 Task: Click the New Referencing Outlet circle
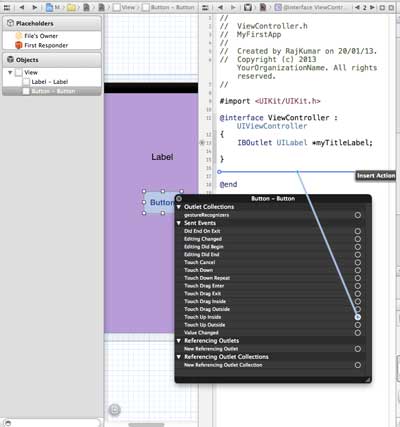358,349
